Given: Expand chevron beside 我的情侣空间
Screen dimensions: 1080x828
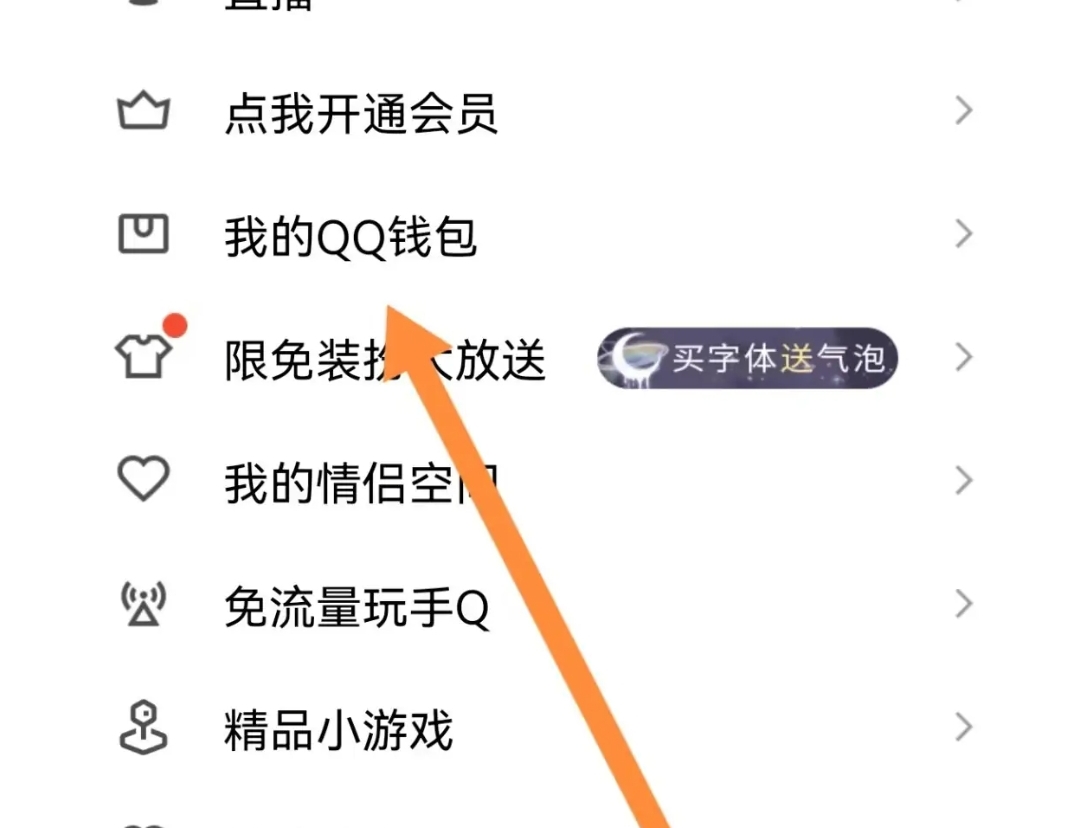Looking at the screenshot, I should 964,480.
